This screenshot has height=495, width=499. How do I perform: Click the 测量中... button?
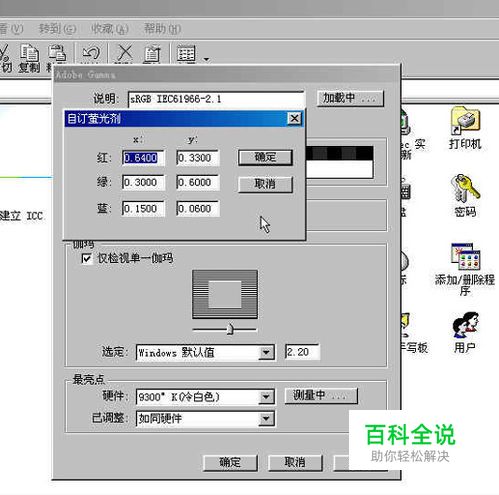coord(321,396)
